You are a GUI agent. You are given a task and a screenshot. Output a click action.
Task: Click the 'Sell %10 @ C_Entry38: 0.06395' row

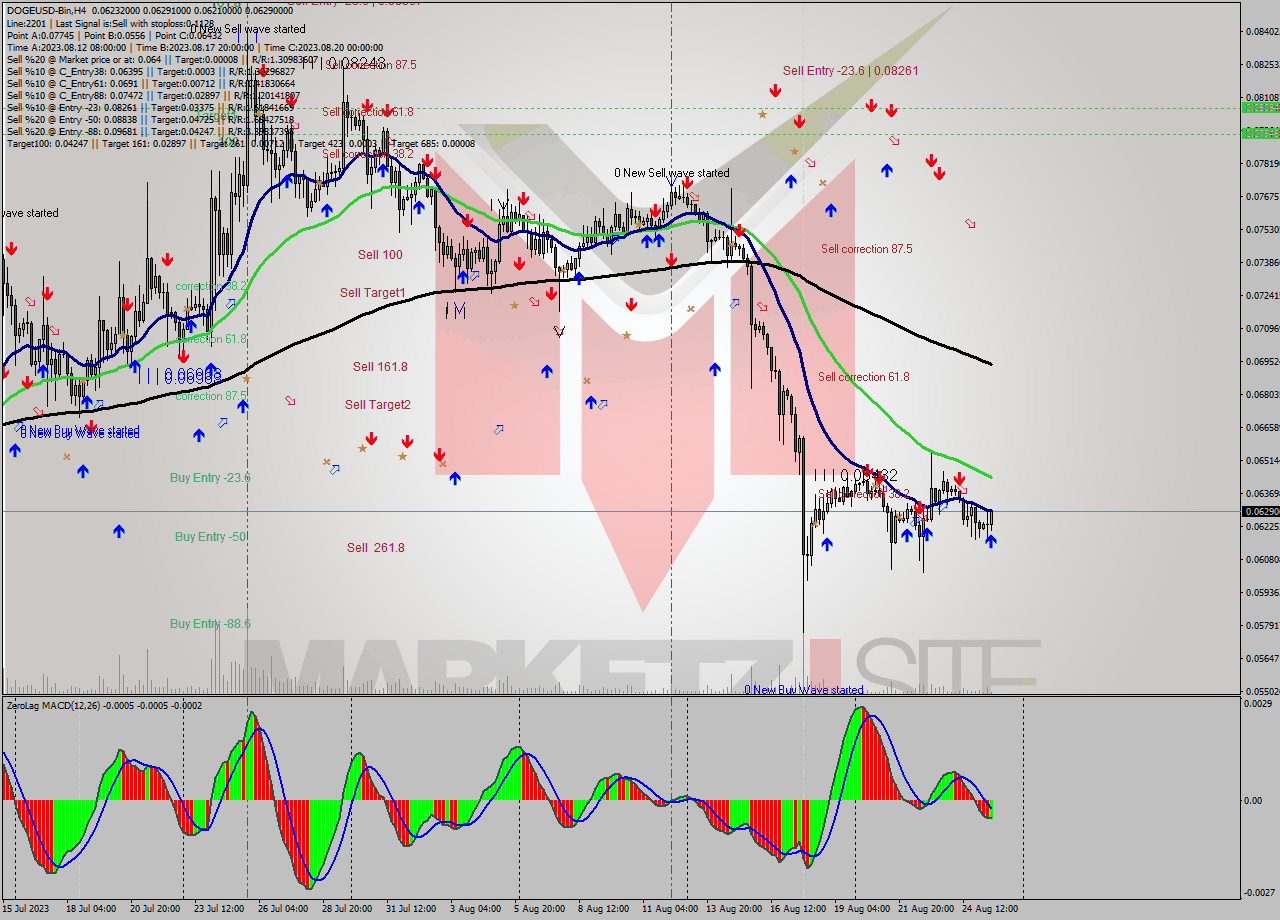click(x=150, y=71)
